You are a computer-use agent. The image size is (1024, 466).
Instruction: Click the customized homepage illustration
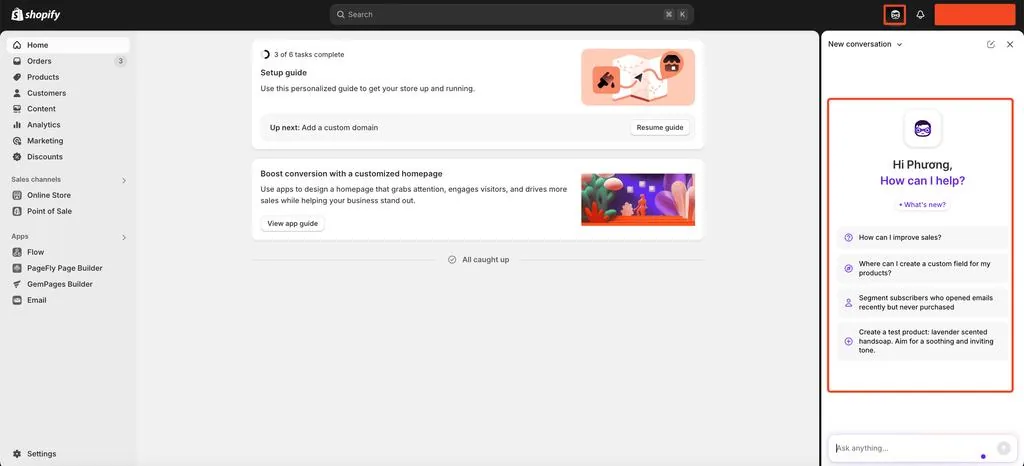(638, 200)
